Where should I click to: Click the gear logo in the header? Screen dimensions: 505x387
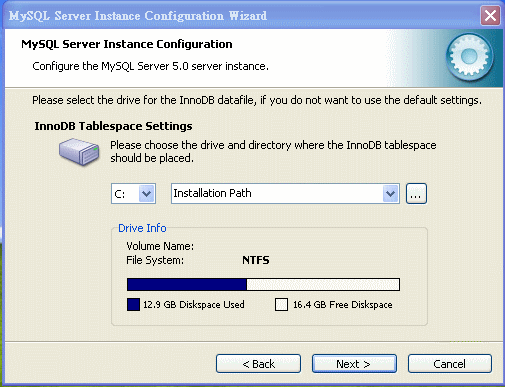[x=470, y=58]
